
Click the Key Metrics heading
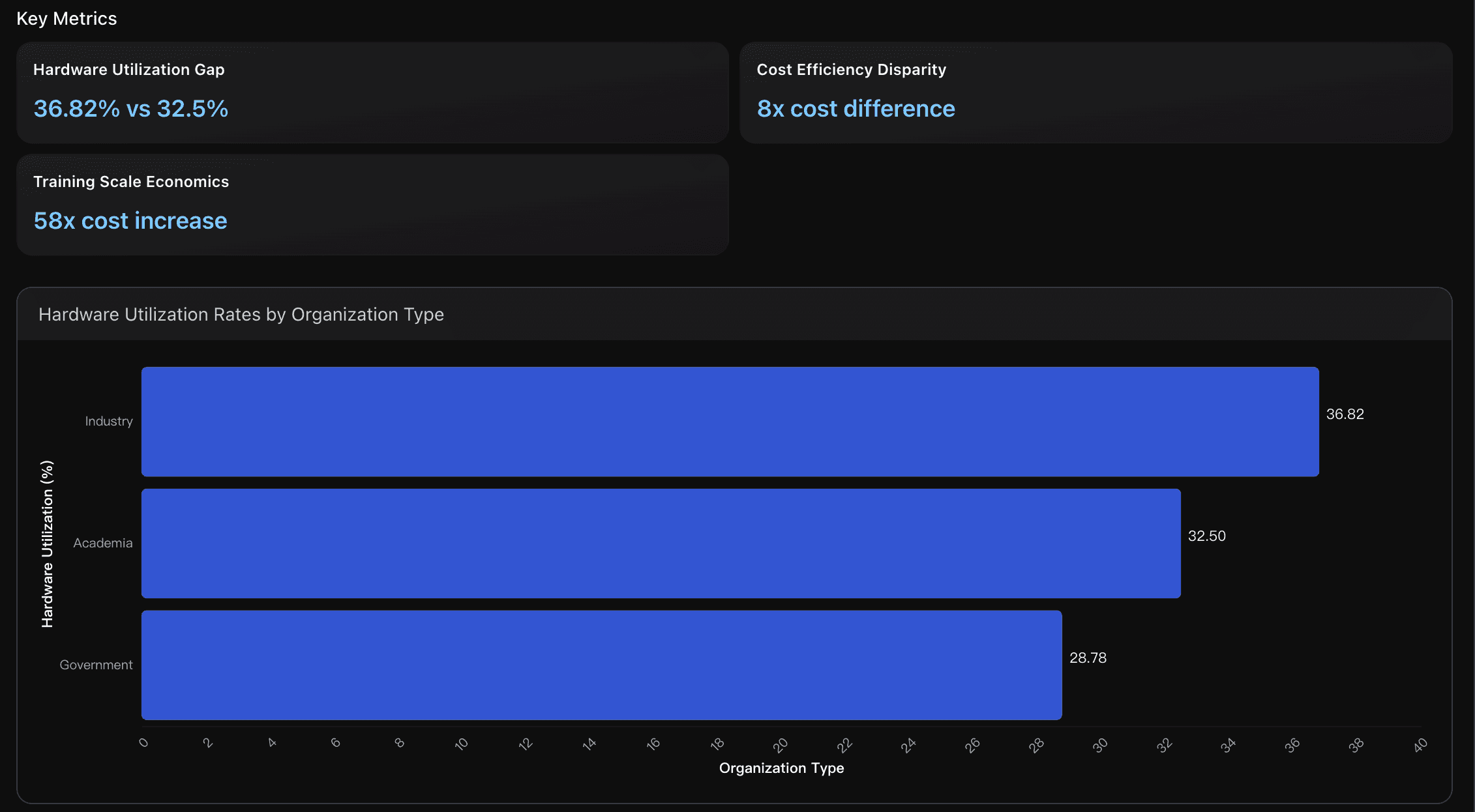click(x=67, y=18)
